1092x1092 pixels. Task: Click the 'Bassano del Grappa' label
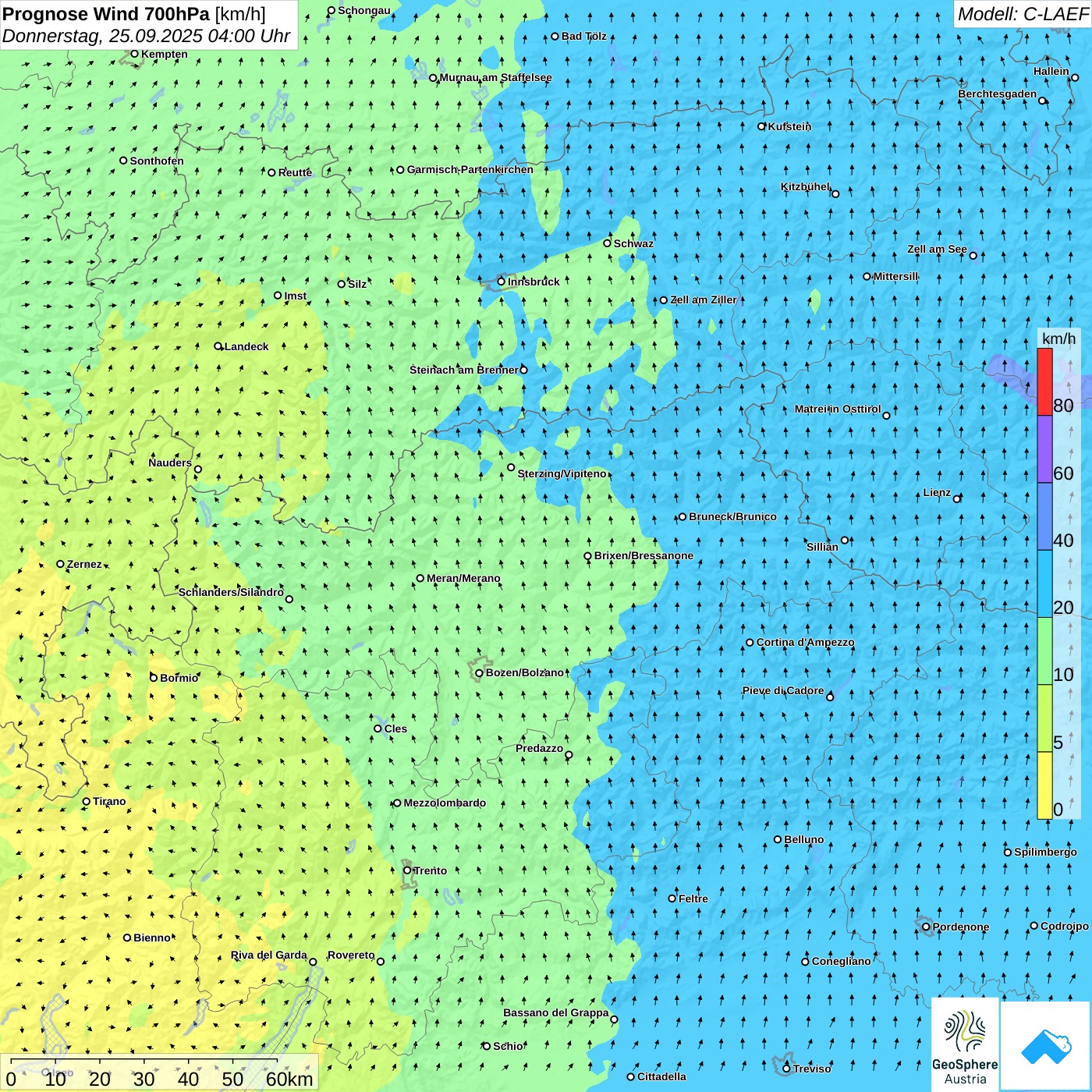click(x=556, y=1013)
